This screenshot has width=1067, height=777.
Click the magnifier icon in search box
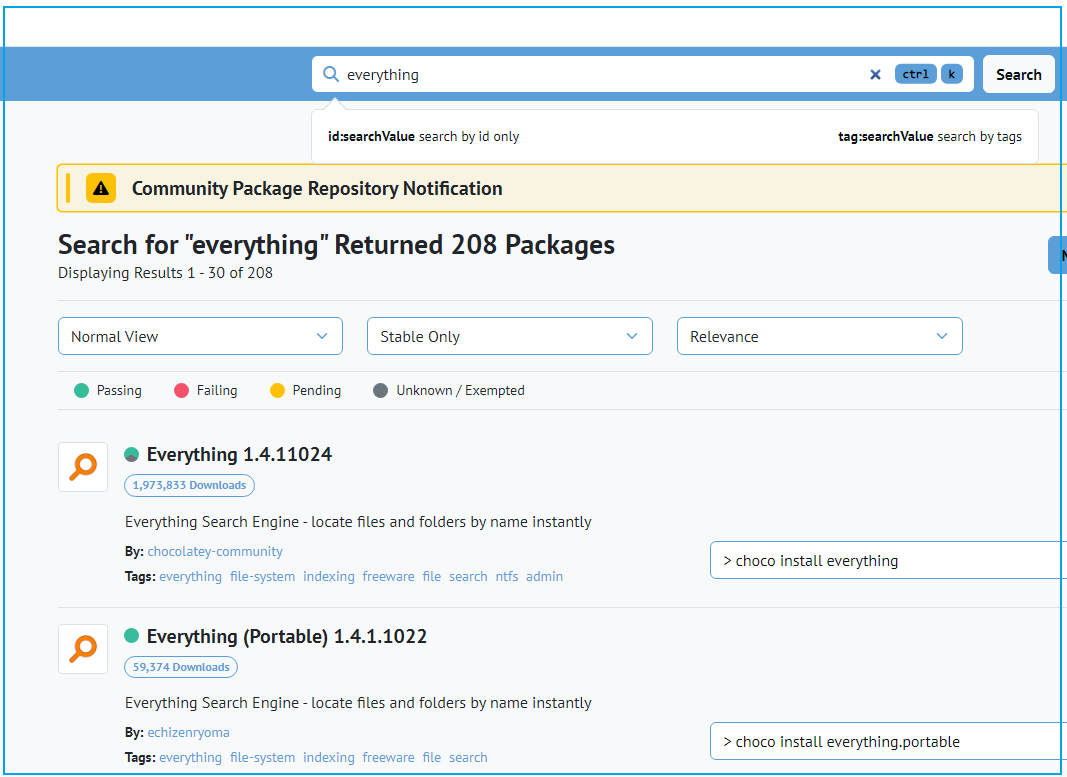click(331, 74)
